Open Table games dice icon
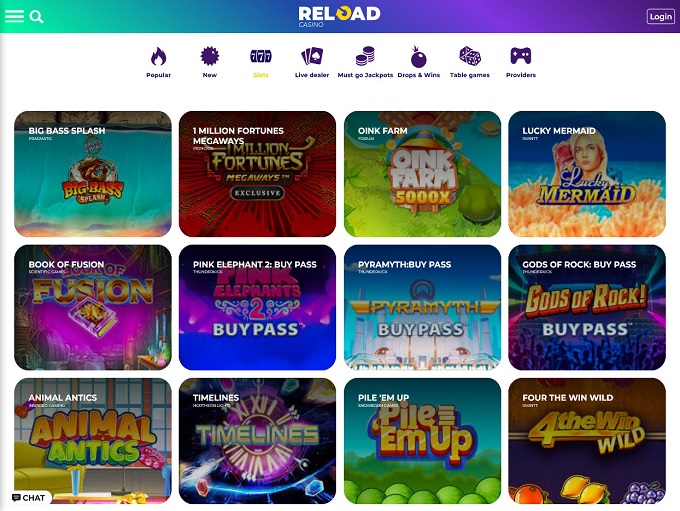 click(470, 56)
